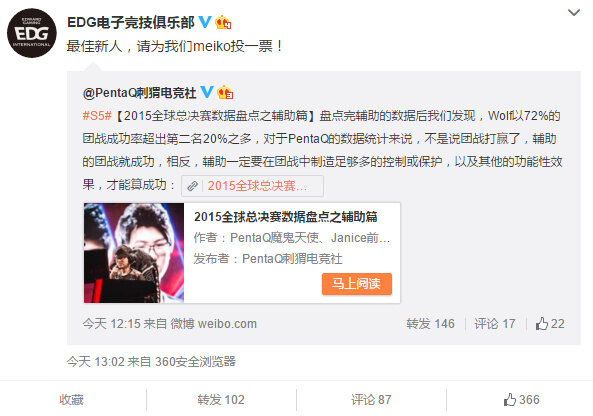Like the EDG post with 366 likes
Viewport: 593px width, 416px height.
point(522,400)
